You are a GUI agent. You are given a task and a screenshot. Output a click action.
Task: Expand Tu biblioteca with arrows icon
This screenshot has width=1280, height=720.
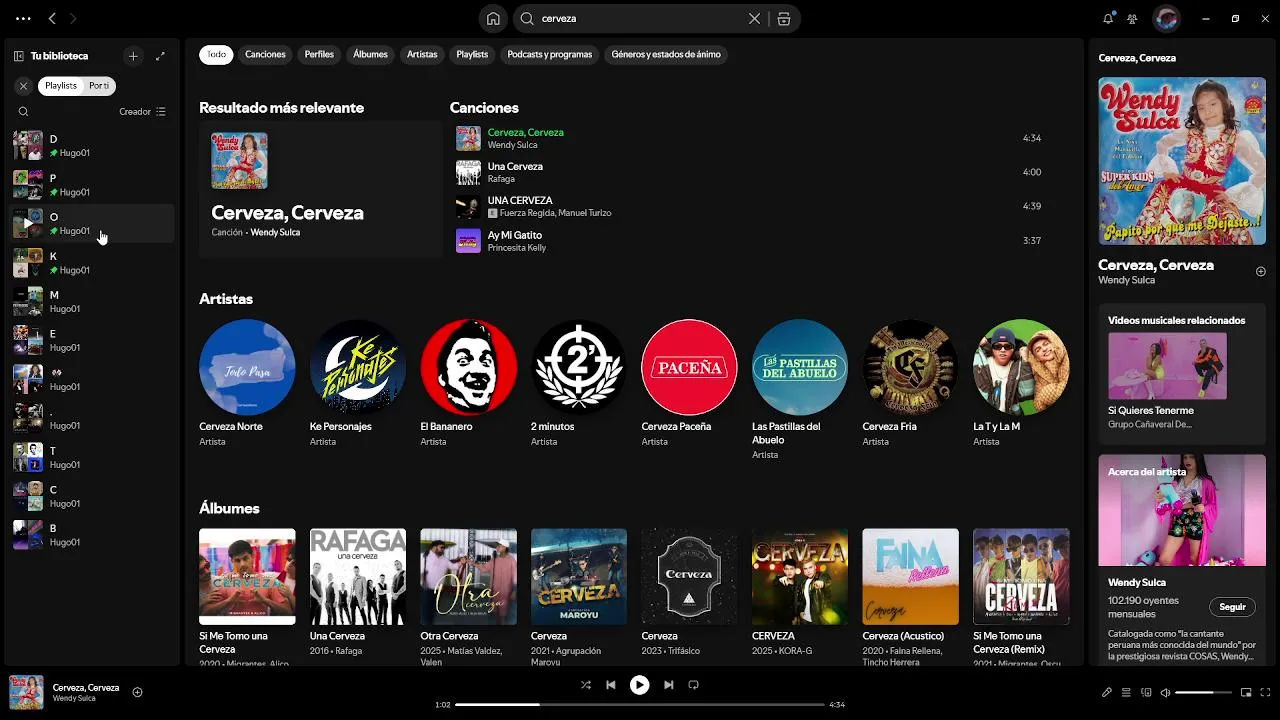coord(160,56)
